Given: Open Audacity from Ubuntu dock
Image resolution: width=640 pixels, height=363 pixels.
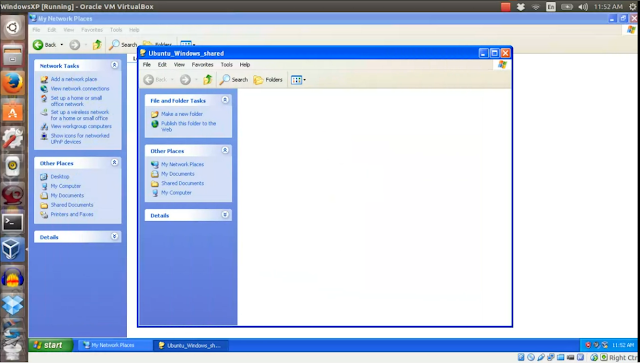Looking at the screenshot, I should pyautogui.click(x=13, y=278).
